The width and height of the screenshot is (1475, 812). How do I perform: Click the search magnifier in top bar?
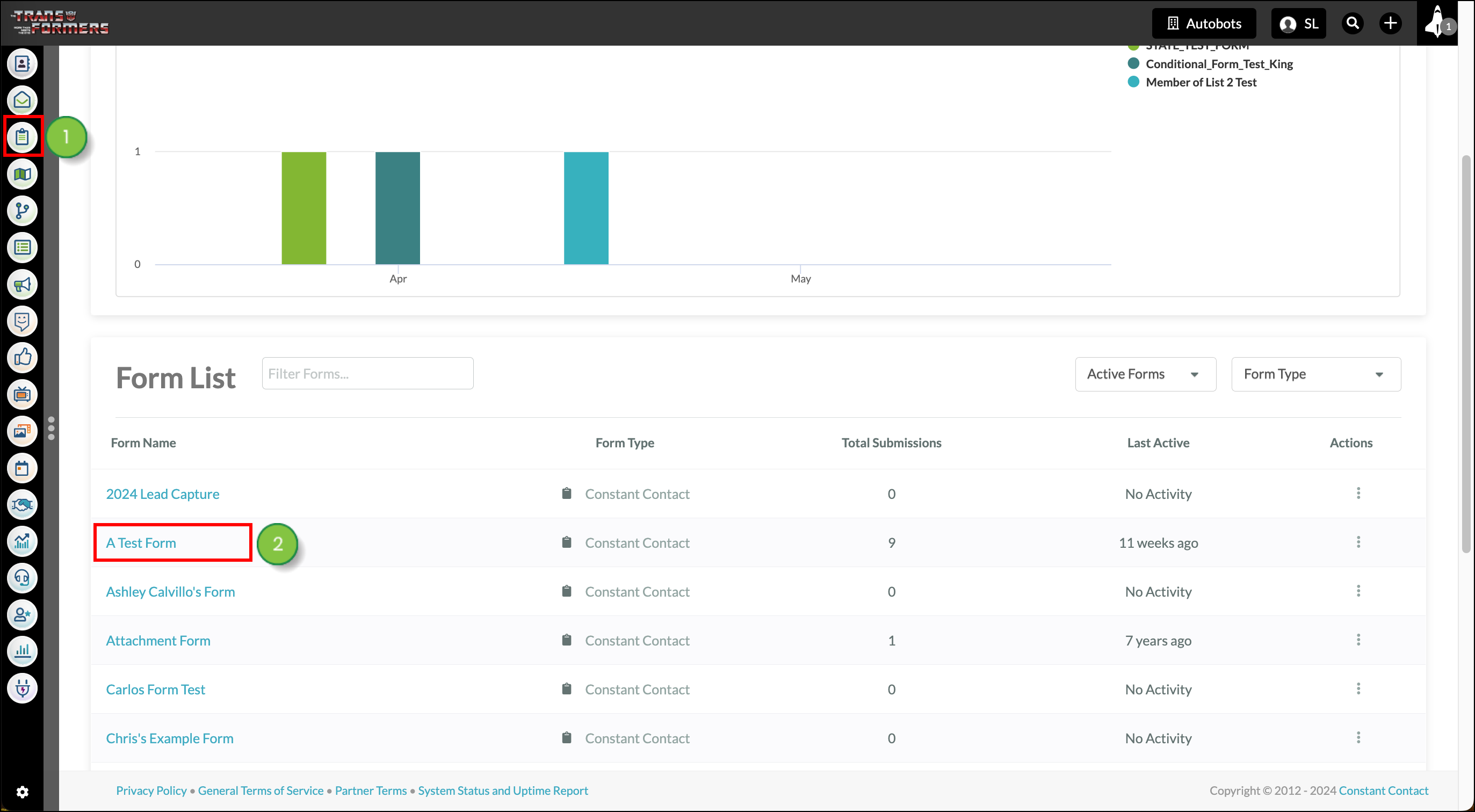click(1353, 23)
